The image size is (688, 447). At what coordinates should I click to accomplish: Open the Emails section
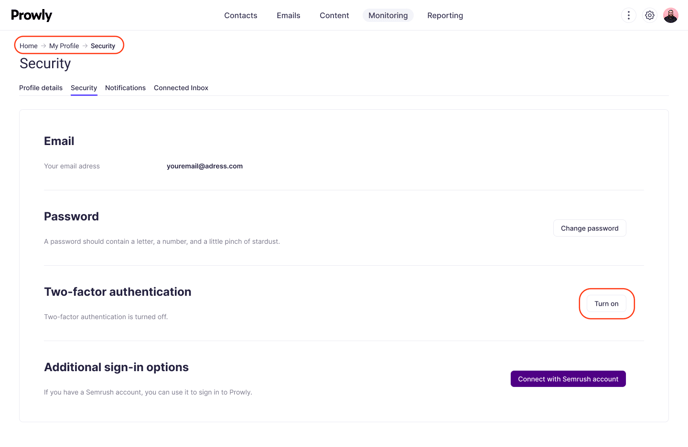pyautogui.click(x=288, y=15)
